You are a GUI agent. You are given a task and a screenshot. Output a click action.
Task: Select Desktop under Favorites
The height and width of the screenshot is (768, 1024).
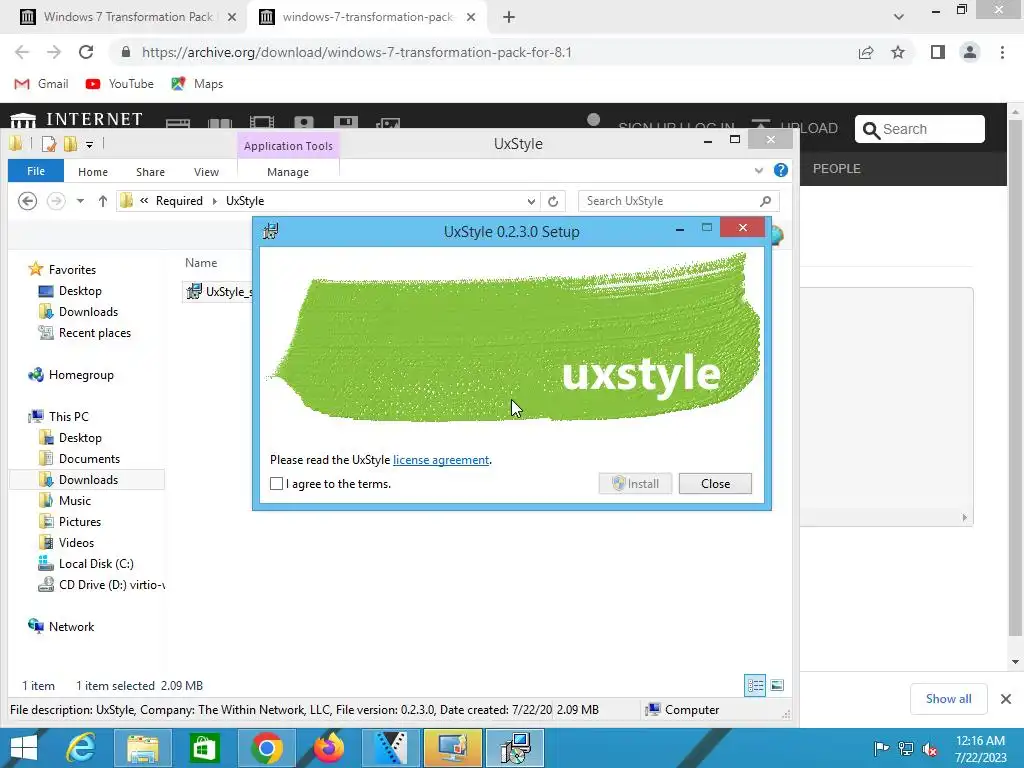tap(80, 291)
